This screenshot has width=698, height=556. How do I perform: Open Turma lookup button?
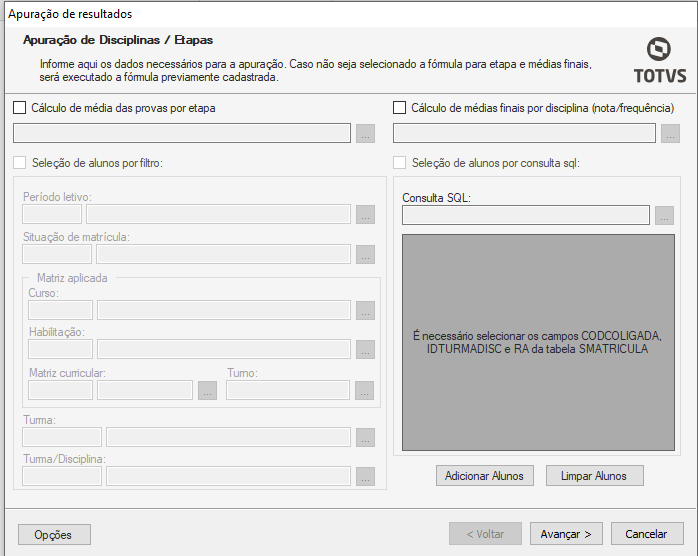[365, 437]
